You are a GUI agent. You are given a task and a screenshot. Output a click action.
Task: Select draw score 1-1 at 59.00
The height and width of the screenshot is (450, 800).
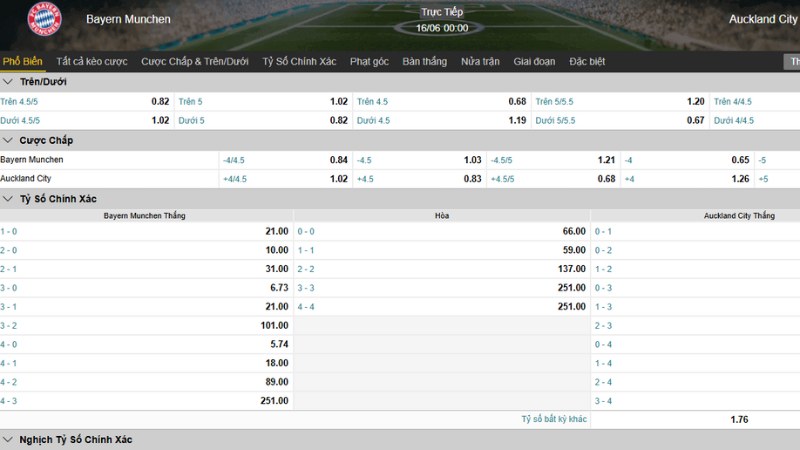coord(442,250)
